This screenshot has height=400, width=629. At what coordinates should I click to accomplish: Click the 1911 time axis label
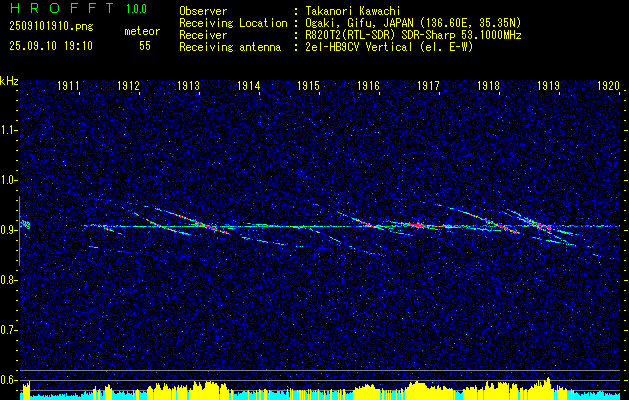pos(69,85)
